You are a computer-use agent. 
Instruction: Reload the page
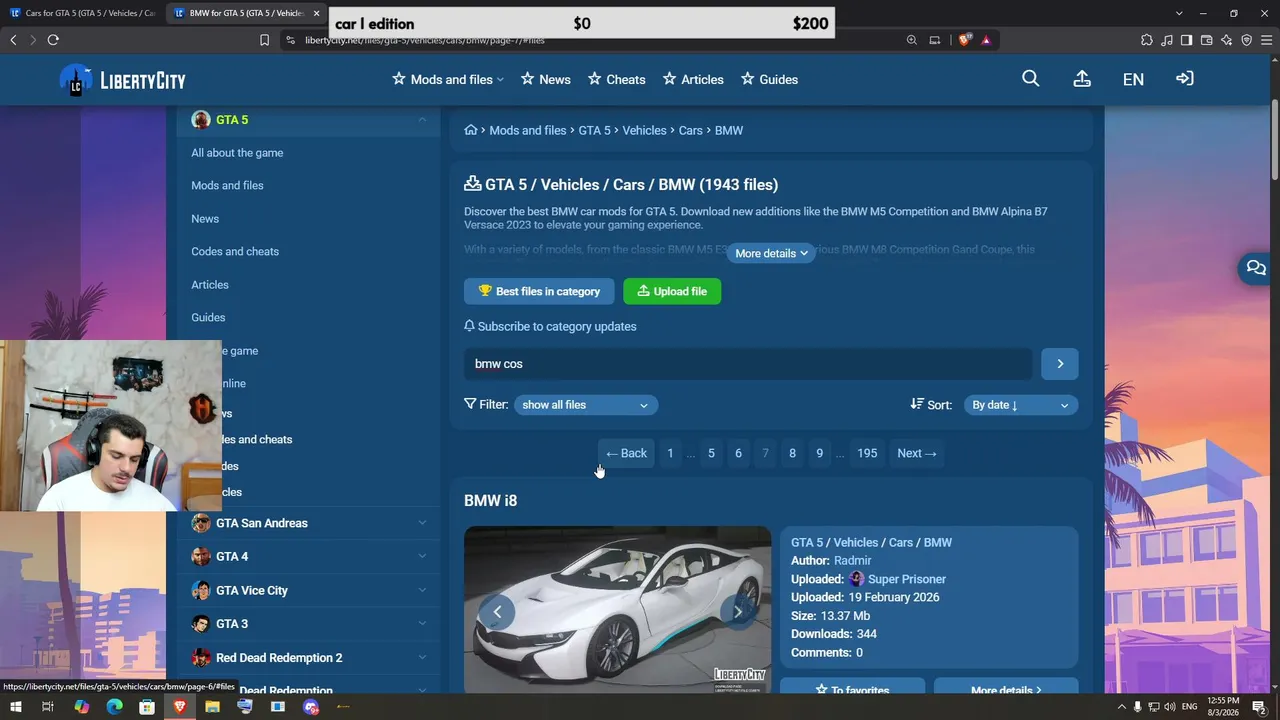[x=53, y=40]
